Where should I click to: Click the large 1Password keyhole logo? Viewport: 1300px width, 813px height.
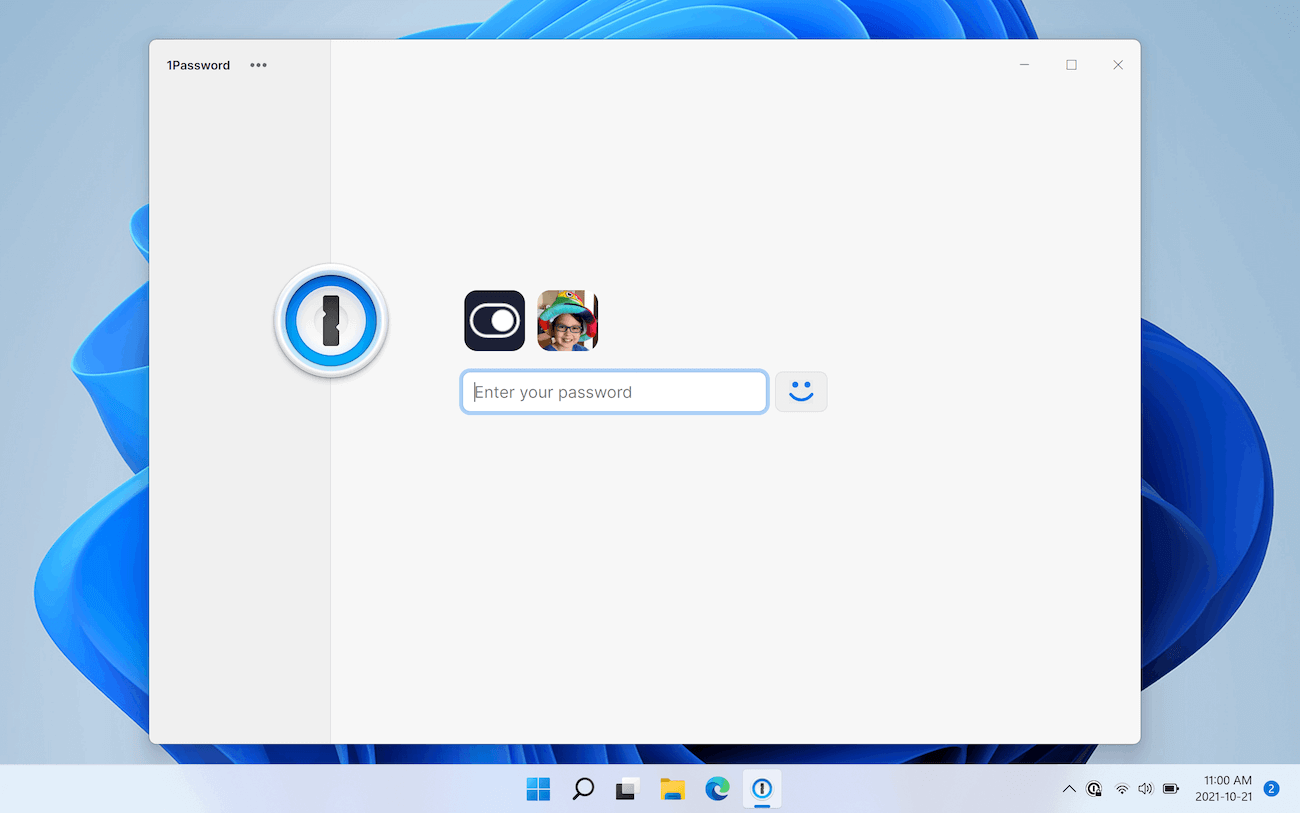tap(330, 320)
